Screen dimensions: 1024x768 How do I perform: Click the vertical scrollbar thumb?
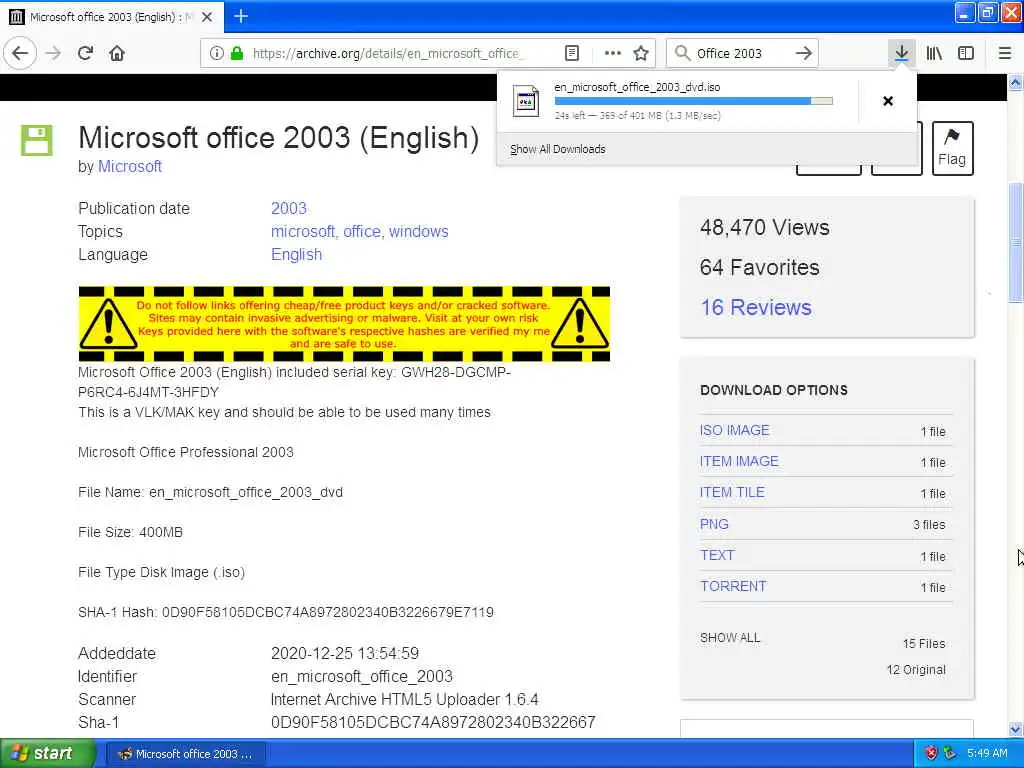(x=1015, y=243)
